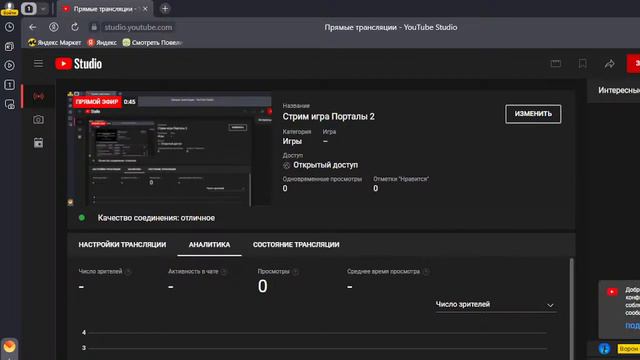Open a new browser tab with plus
640x360 pixels.
(x=165, y=9)
